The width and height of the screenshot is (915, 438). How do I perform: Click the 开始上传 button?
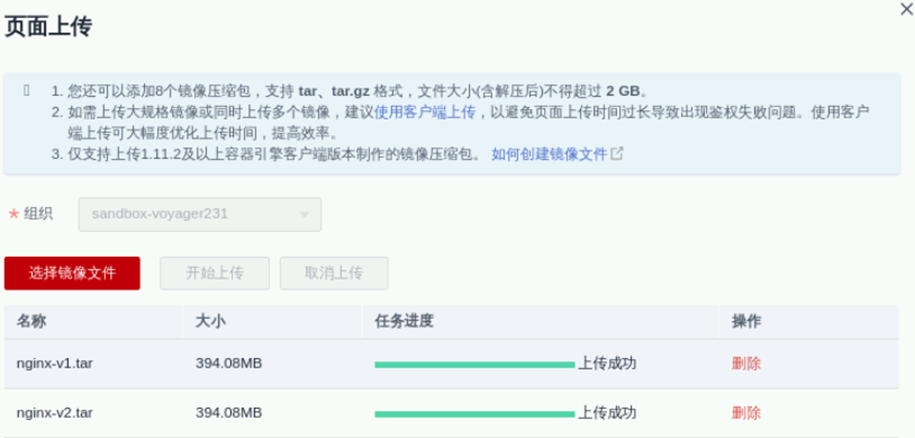click(x=215, y=272)
